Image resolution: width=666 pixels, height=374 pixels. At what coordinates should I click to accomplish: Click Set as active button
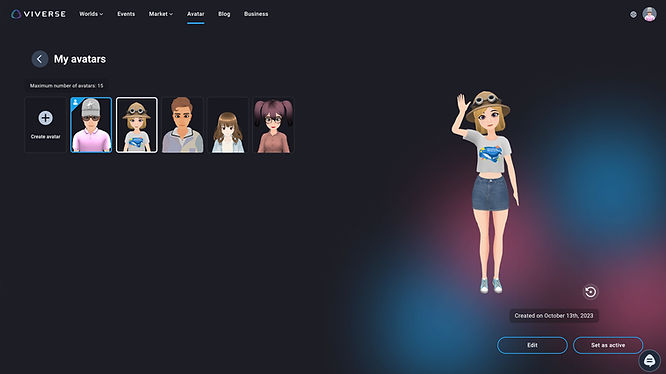(x=608, y=345)
